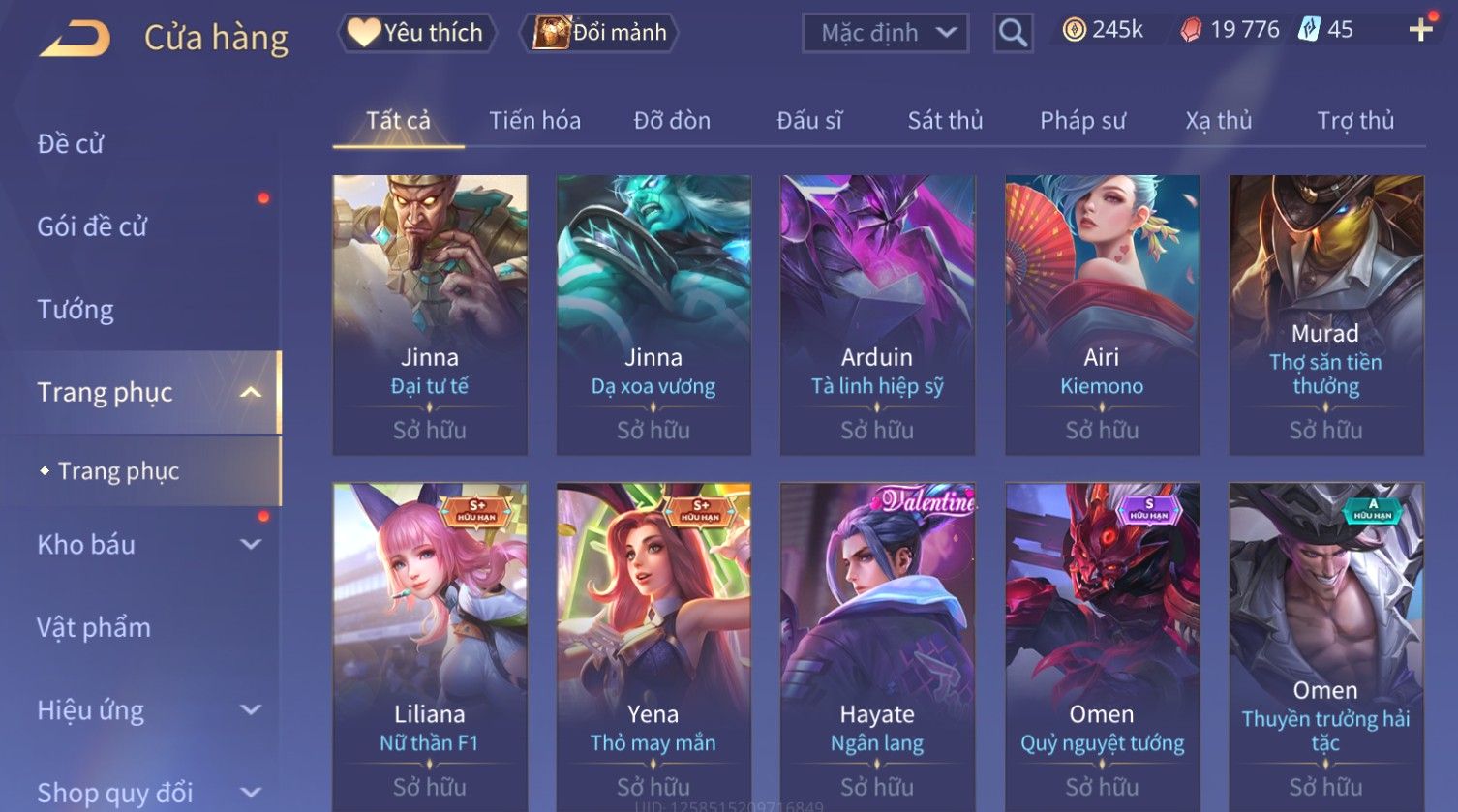
Task: Open Gói đề cử in sidebar
Action: tap(92, 226)
